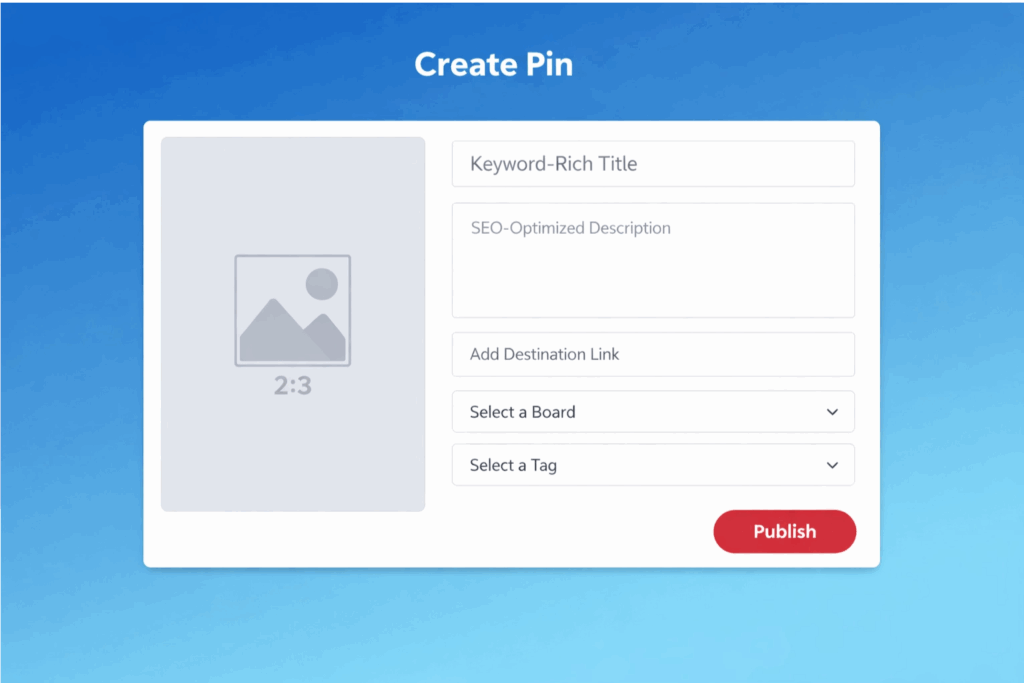Image resolution: width=1024 pixels, height=683 pixels.
Task: Click the red Publish button to post pin
Action: pyautogui.click(x=784, y=531)
